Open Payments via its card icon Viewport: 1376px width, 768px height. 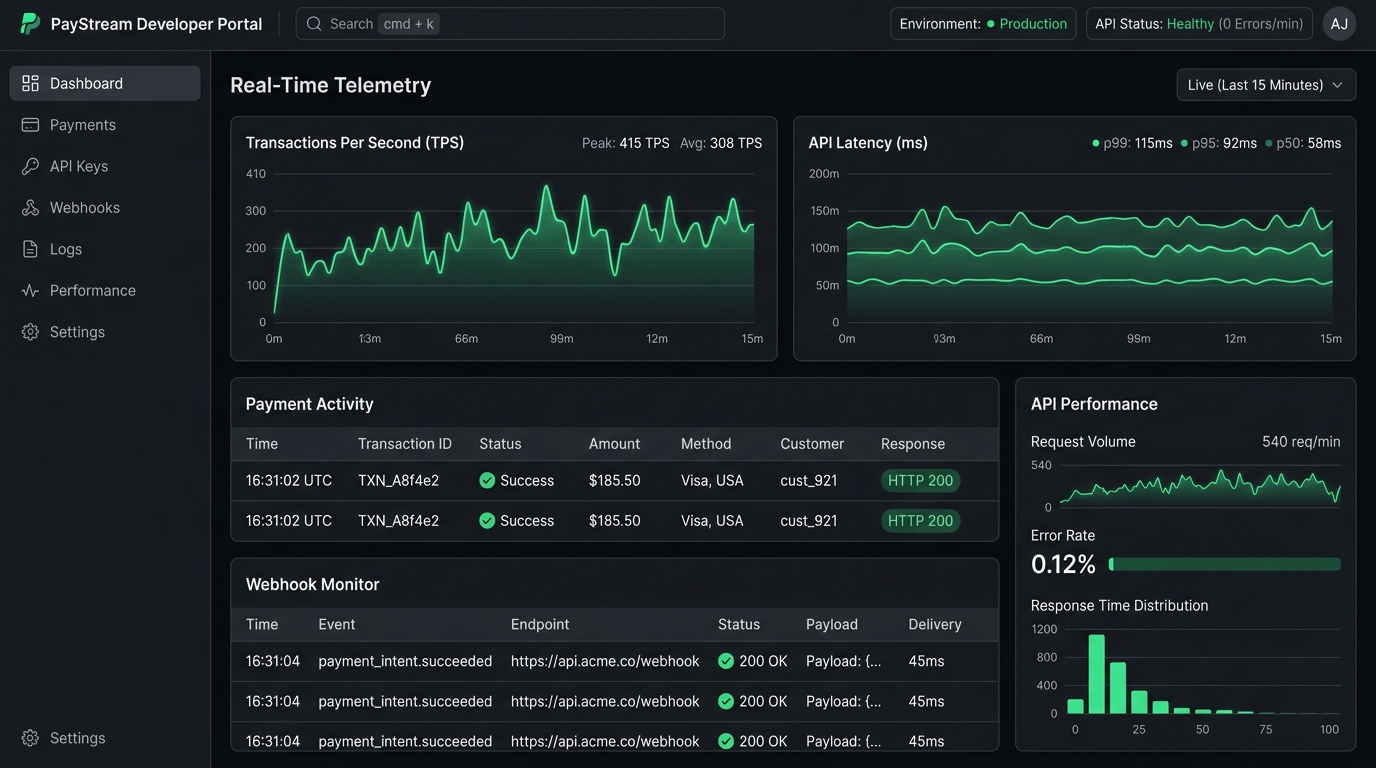point(30,125)
